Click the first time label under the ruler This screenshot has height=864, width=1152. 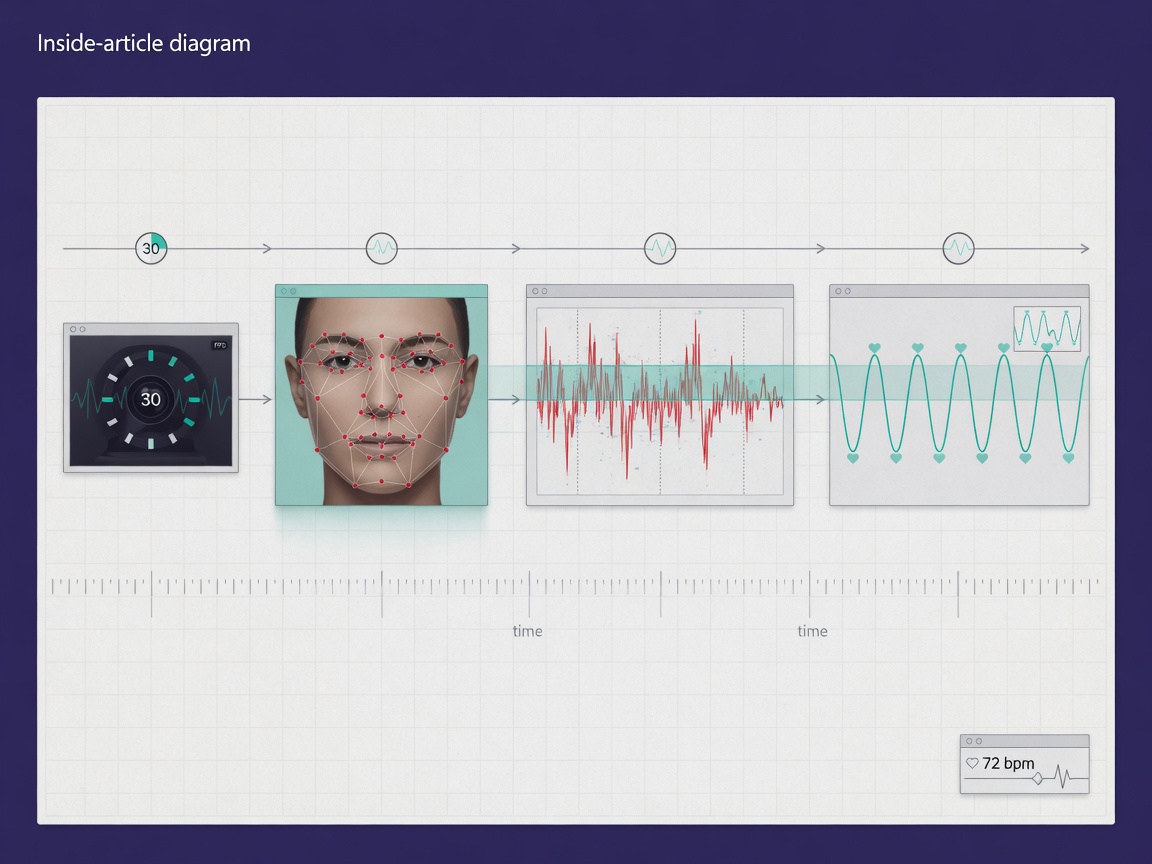[528, 631]
